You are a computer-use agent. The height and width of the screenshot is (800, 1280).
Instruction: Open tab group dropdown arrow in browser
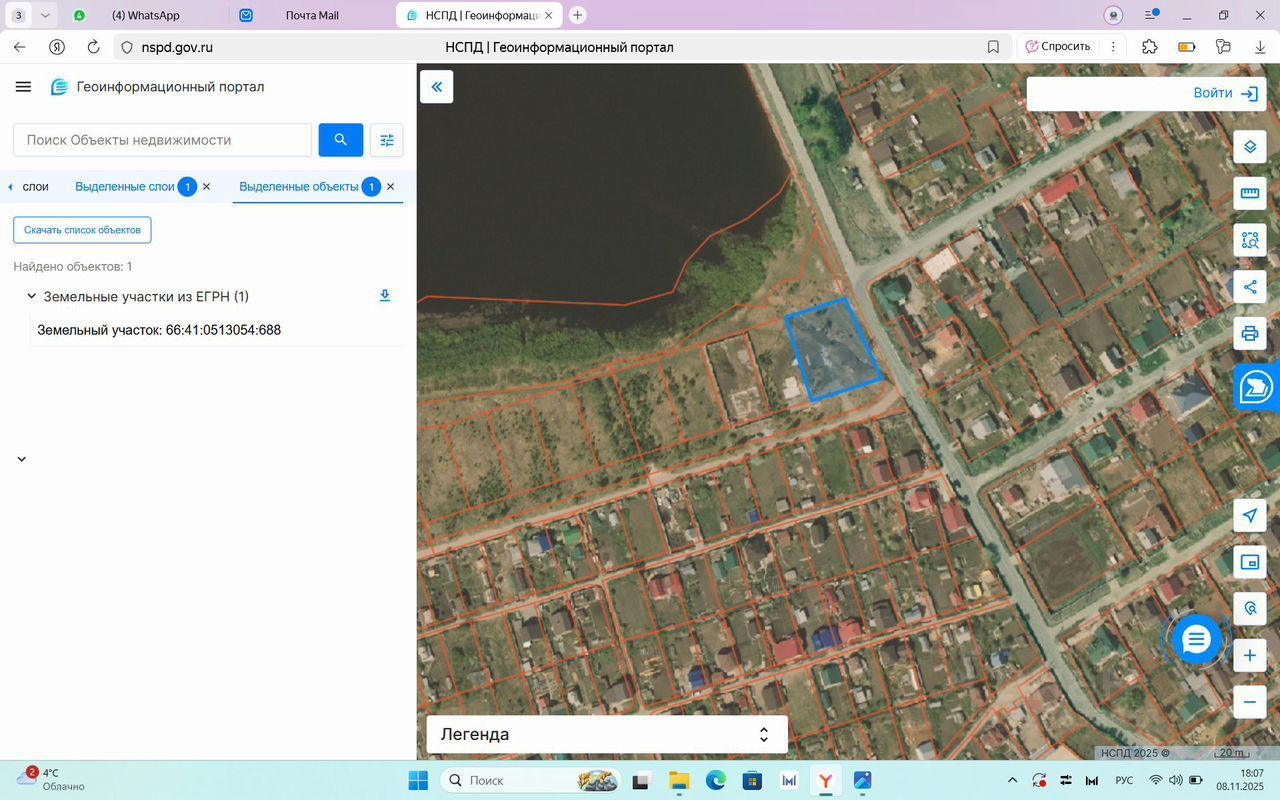pyautogui.click(x=45, y=15)
